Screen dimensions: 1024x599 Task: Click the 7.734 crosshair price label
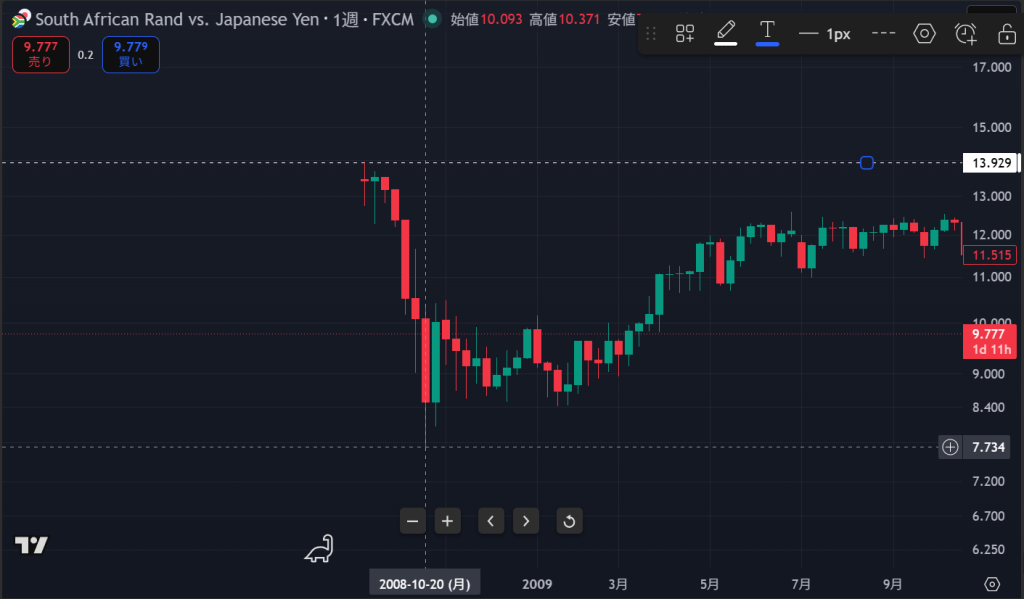pos(988,447)
